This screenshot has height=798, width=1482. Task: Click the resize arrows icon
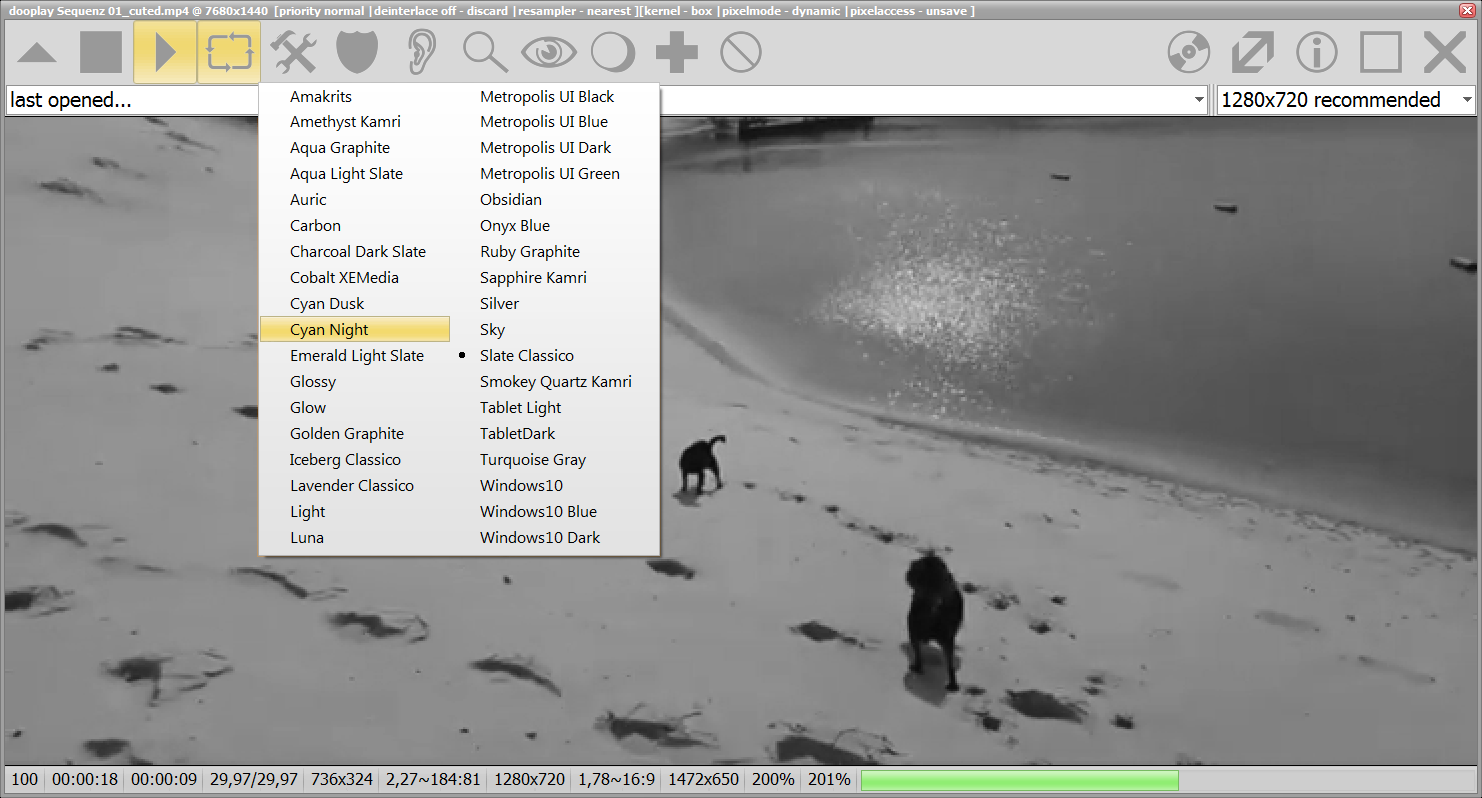pos(1253,52)
